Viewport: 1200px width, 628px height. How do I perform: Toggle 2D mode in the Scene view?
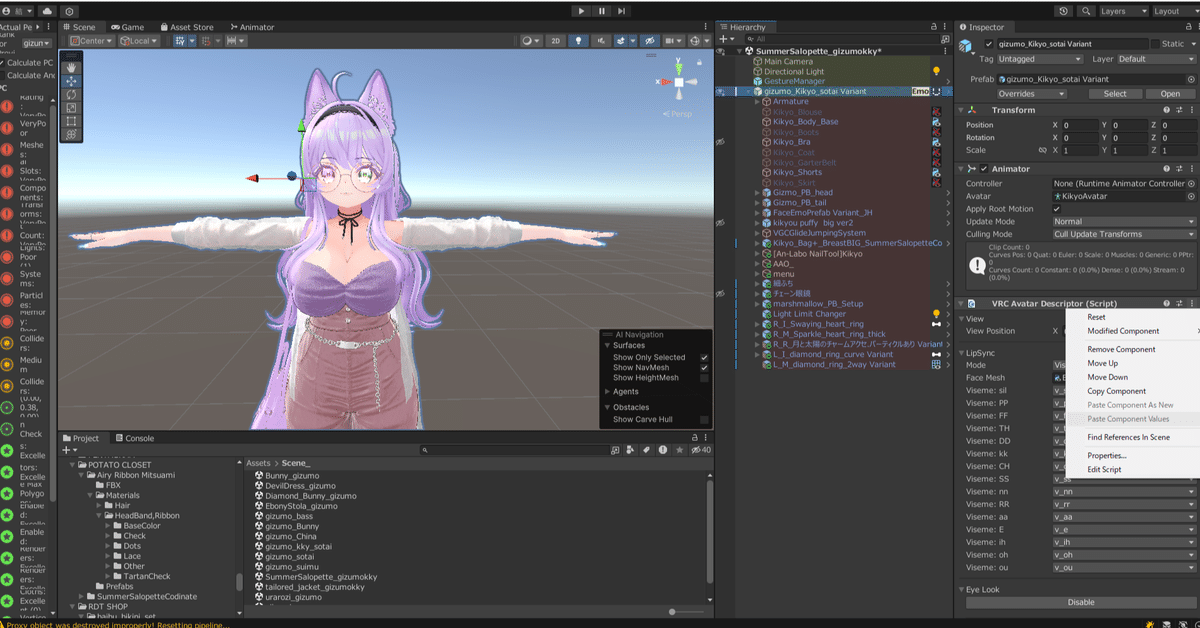point(555,41)
